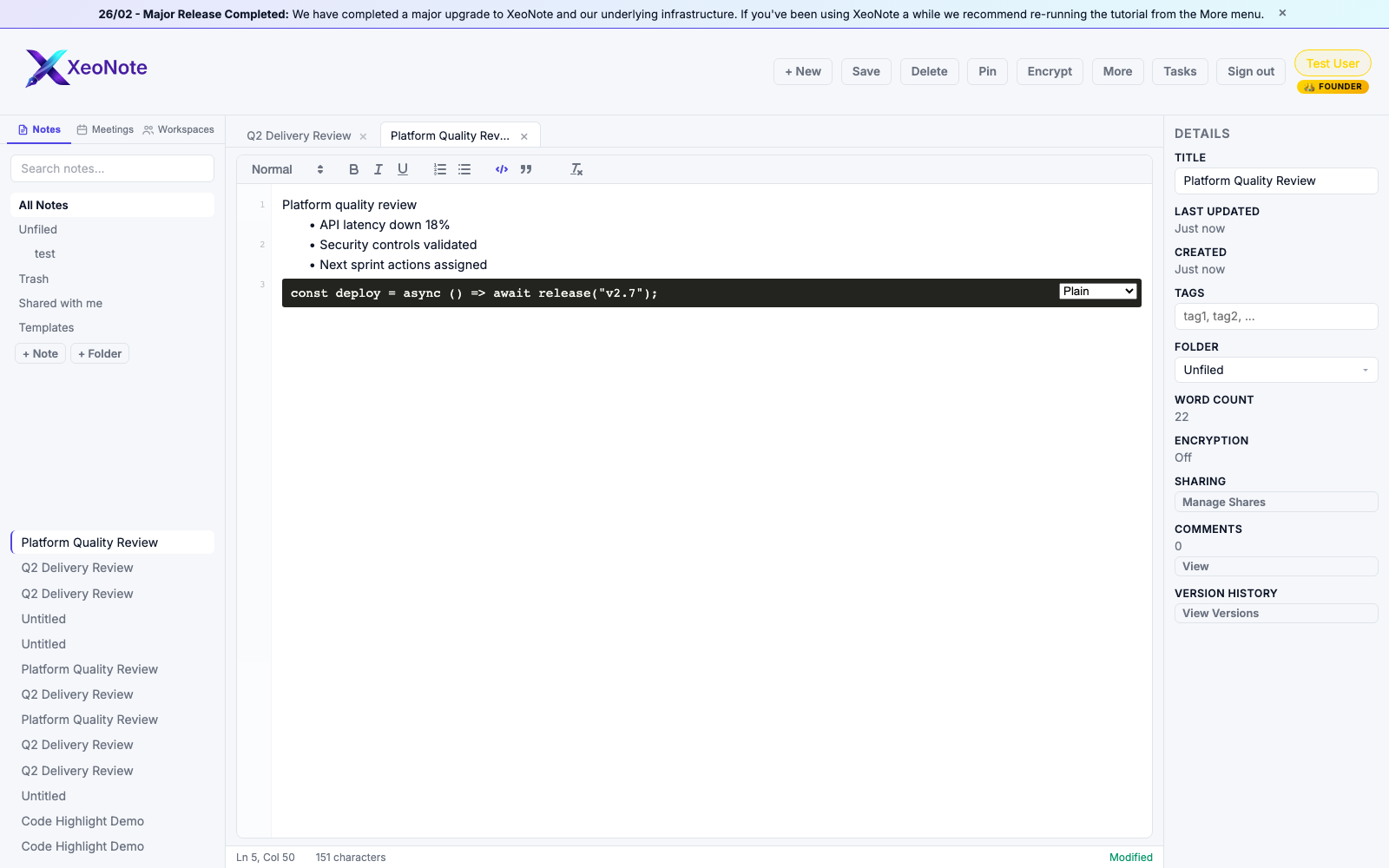Click the Encrypt button

(x=1049, y=71)
